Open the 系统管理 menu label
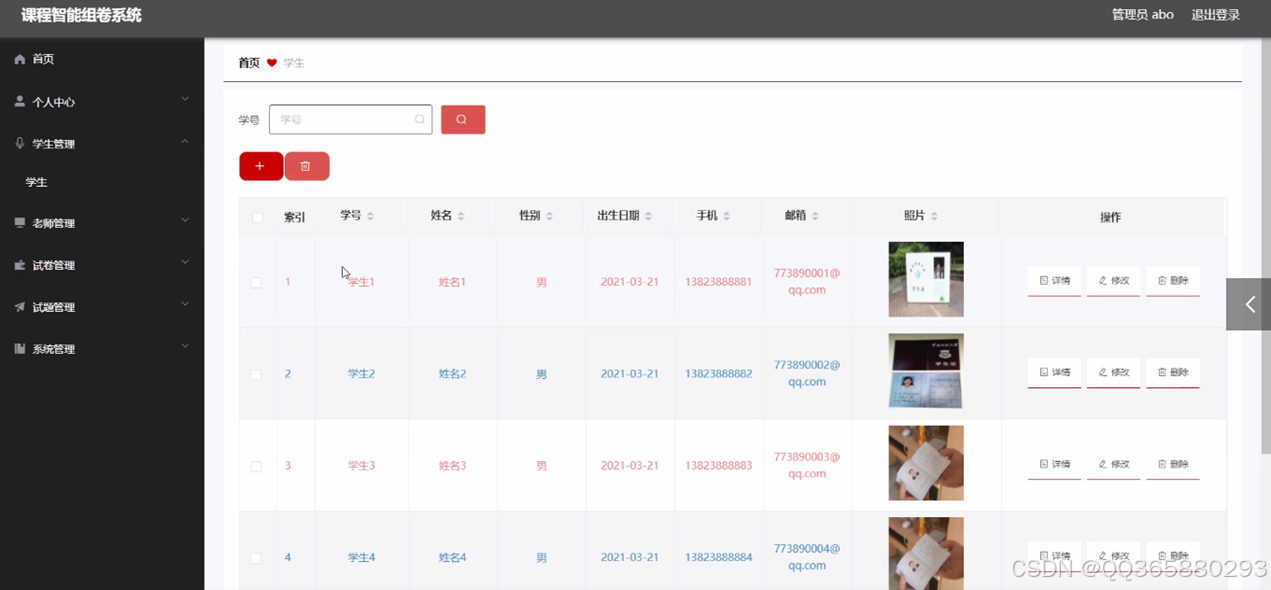Screen dimensions: 1271x590 53,349
